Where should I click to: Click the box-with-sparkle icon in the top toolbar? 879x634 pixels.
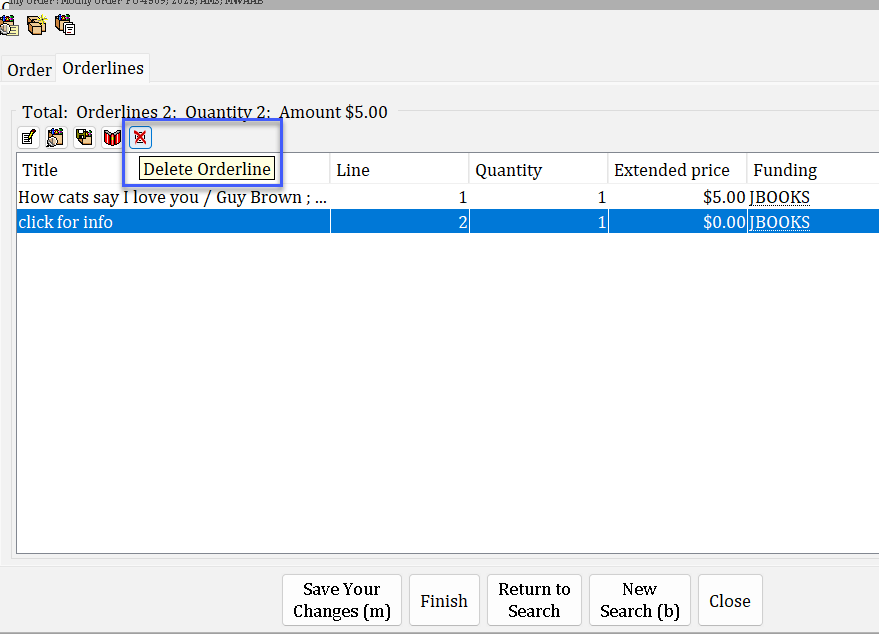[37, 25]
